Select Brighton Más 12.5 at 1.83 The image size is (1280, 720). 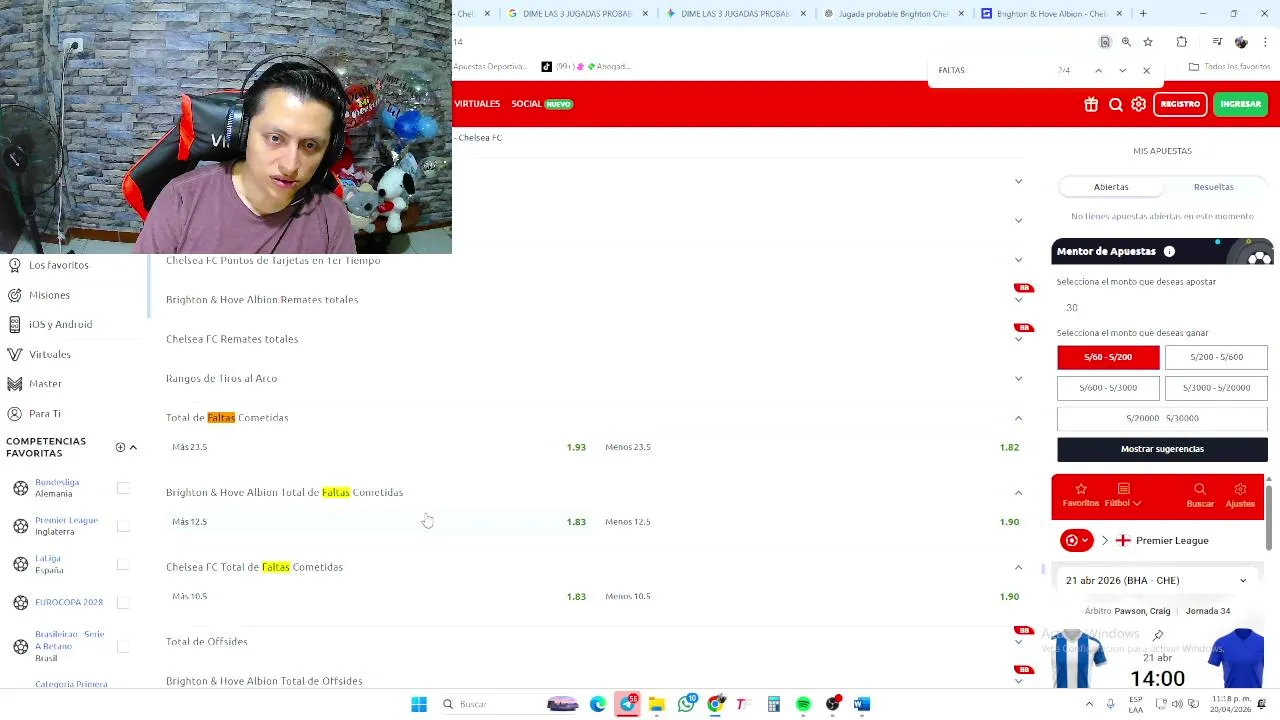(x=378, y=522)
